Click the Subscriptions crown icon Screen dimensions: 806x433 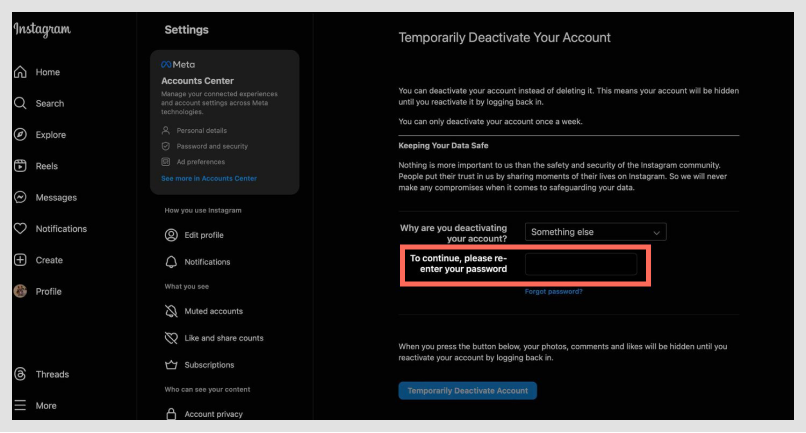coord(171,365)
